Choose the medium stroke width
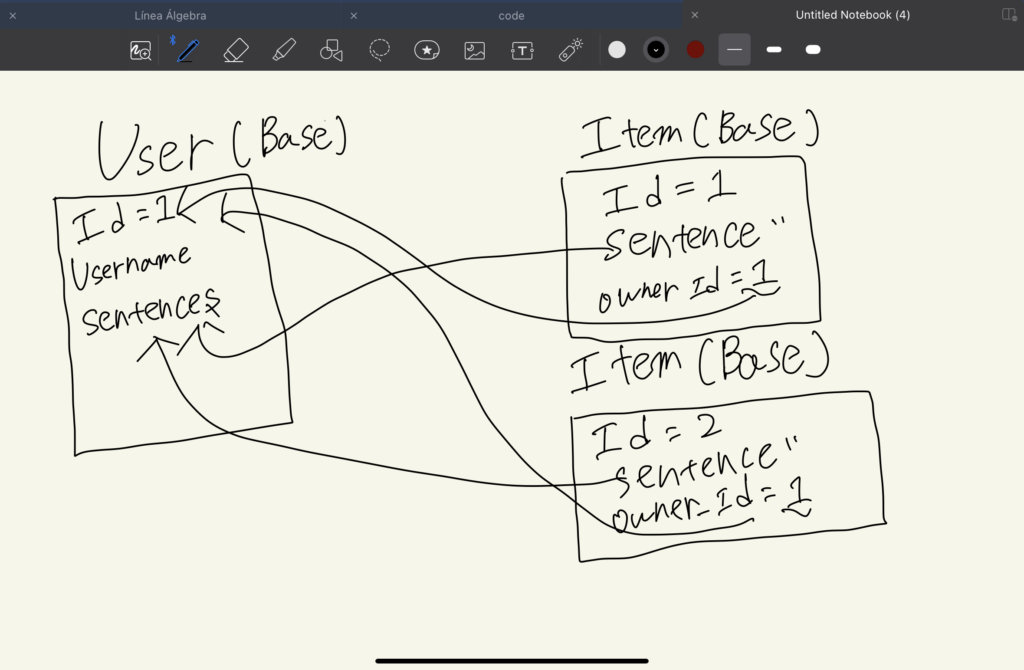Viewport: 1024px width, 670px height. click(774, 49)
